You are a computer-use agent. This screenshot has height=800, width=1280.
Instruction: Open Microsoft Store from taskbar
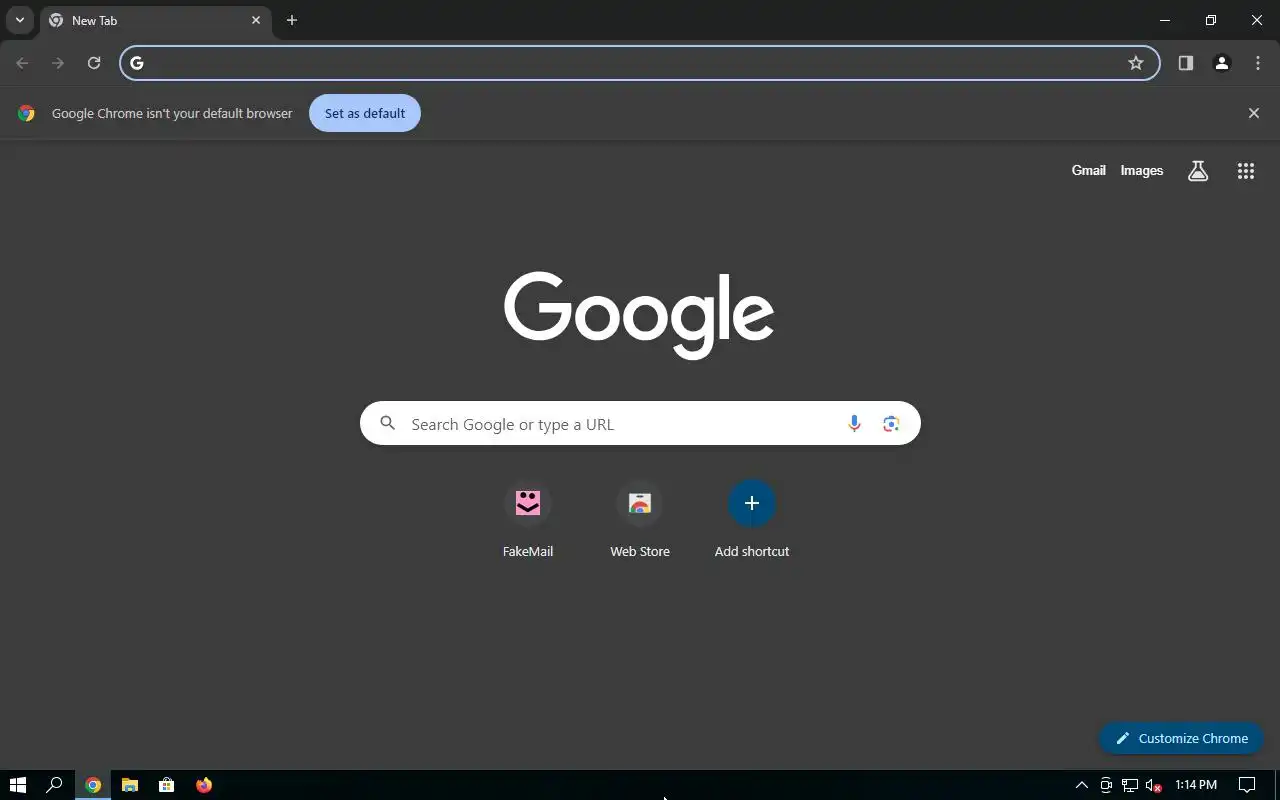tap(167, 785)
